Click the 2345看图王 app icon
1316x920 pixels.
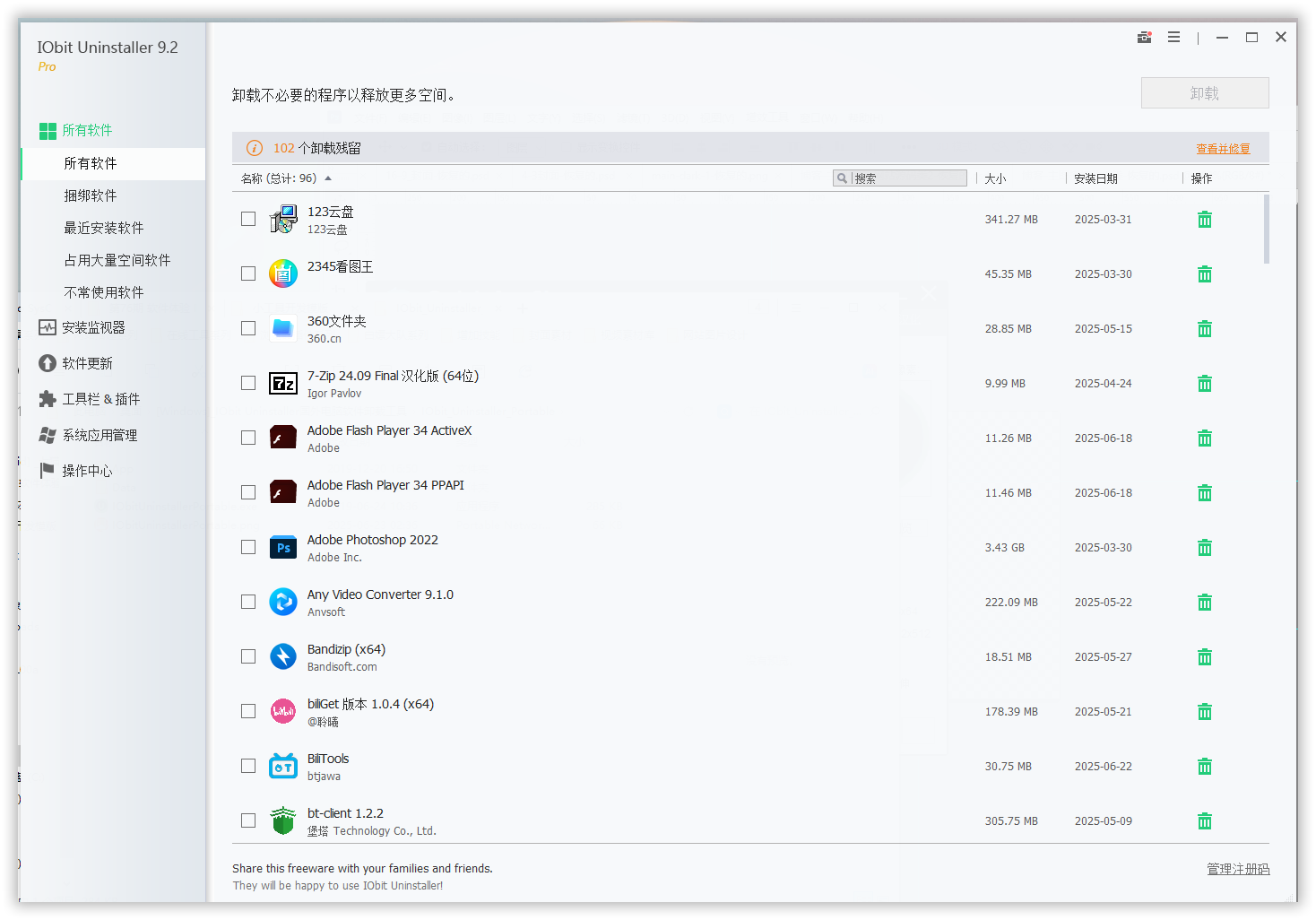tap(283, 273)
